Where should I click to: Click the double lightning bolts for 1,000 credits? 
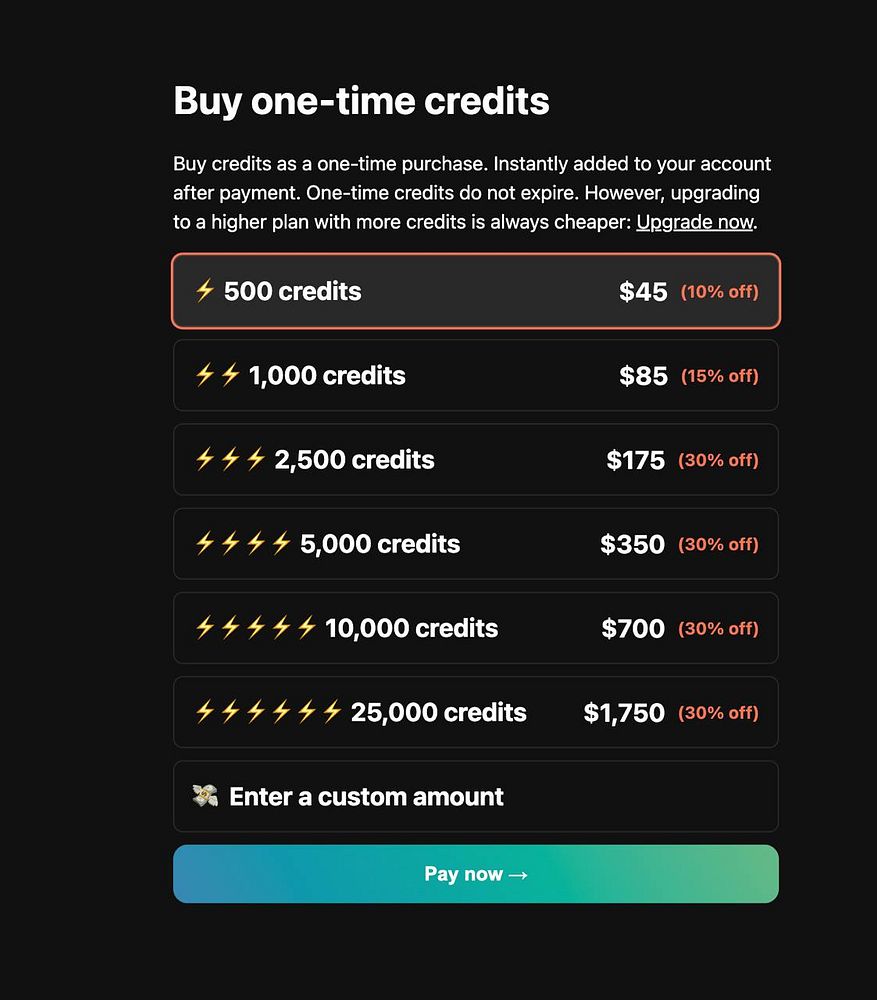coord(218,375)
